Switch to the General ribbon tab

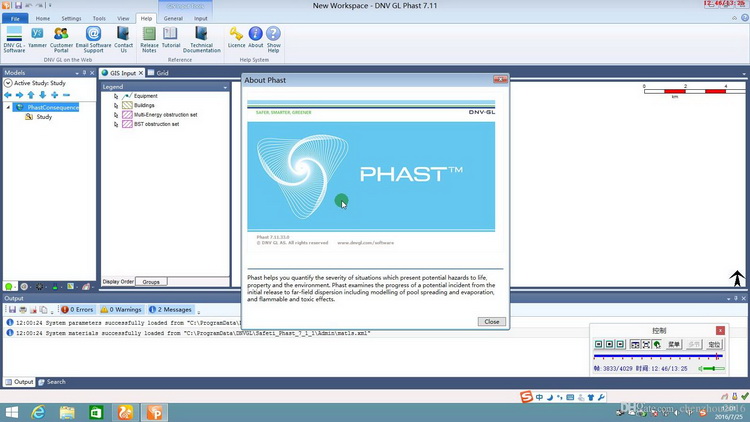pos(173,19)
